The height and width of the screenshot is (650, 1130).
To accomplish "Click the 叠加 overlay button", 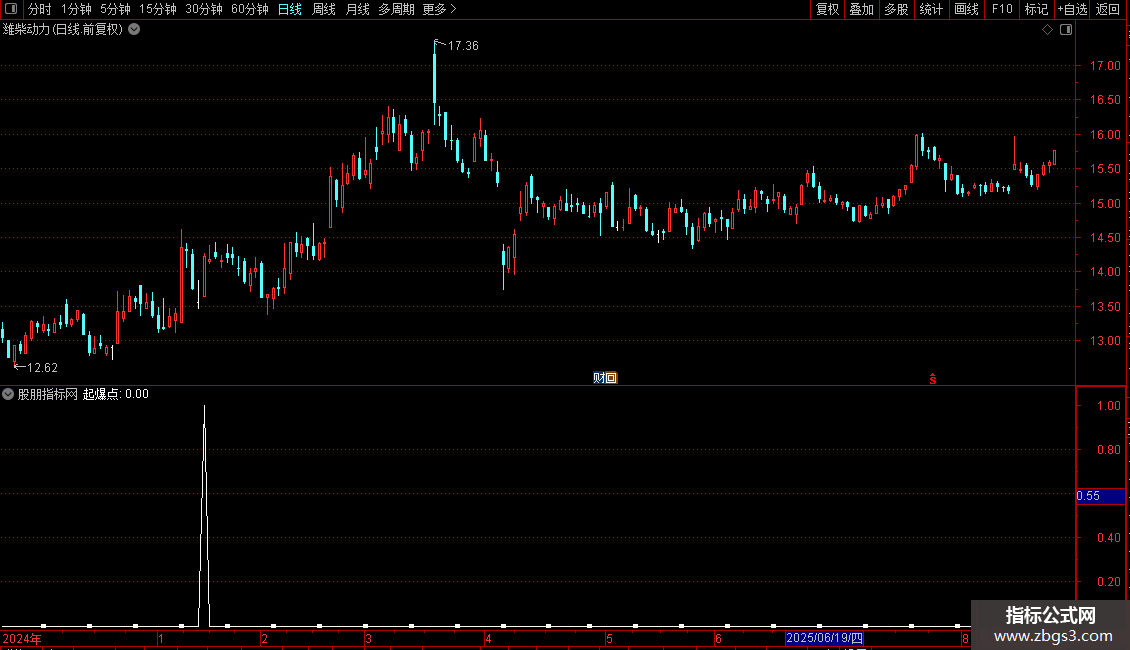I will [862, 9].
